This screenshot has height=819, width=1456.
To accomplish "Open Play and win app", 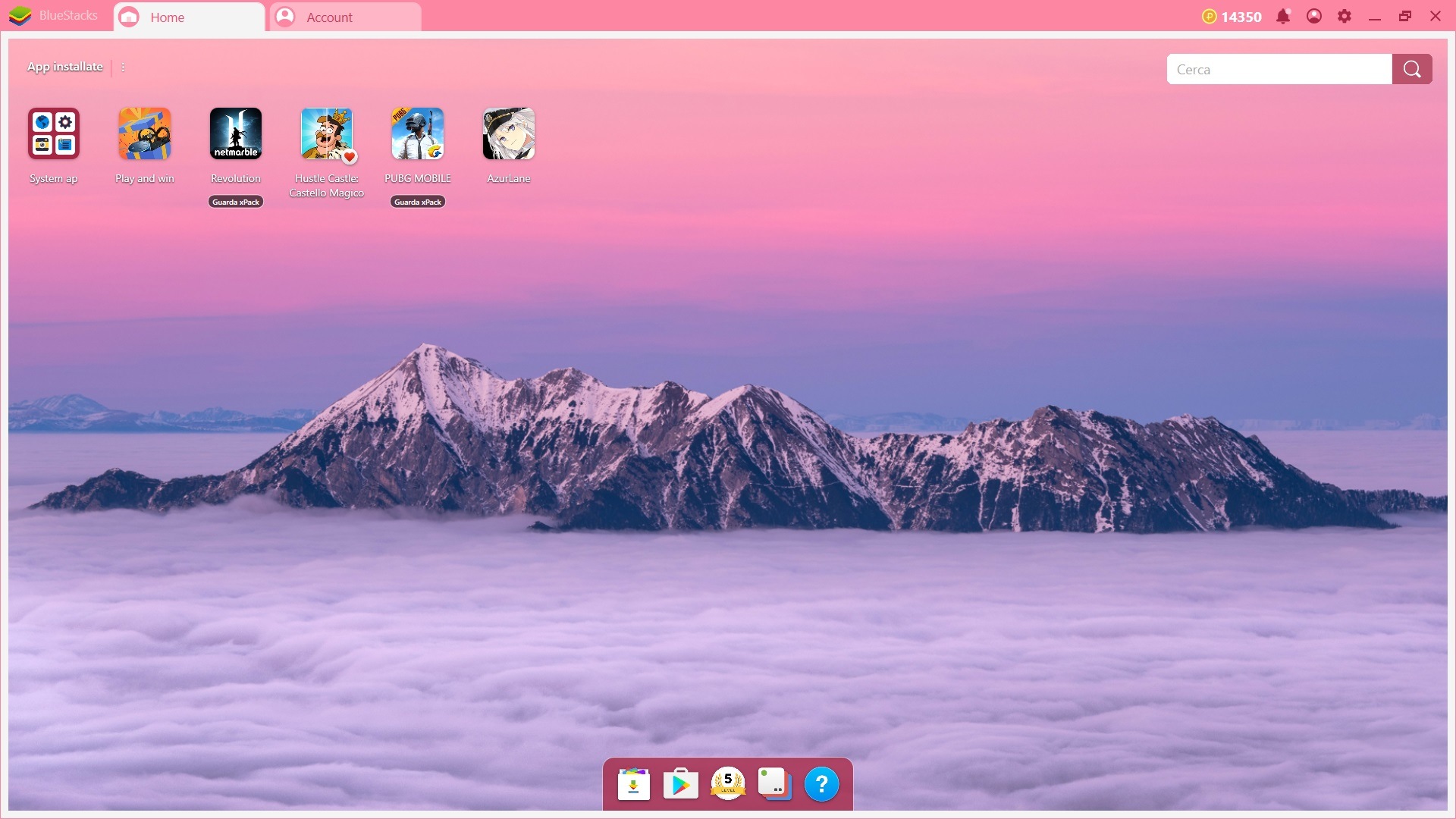I will 145,133.
